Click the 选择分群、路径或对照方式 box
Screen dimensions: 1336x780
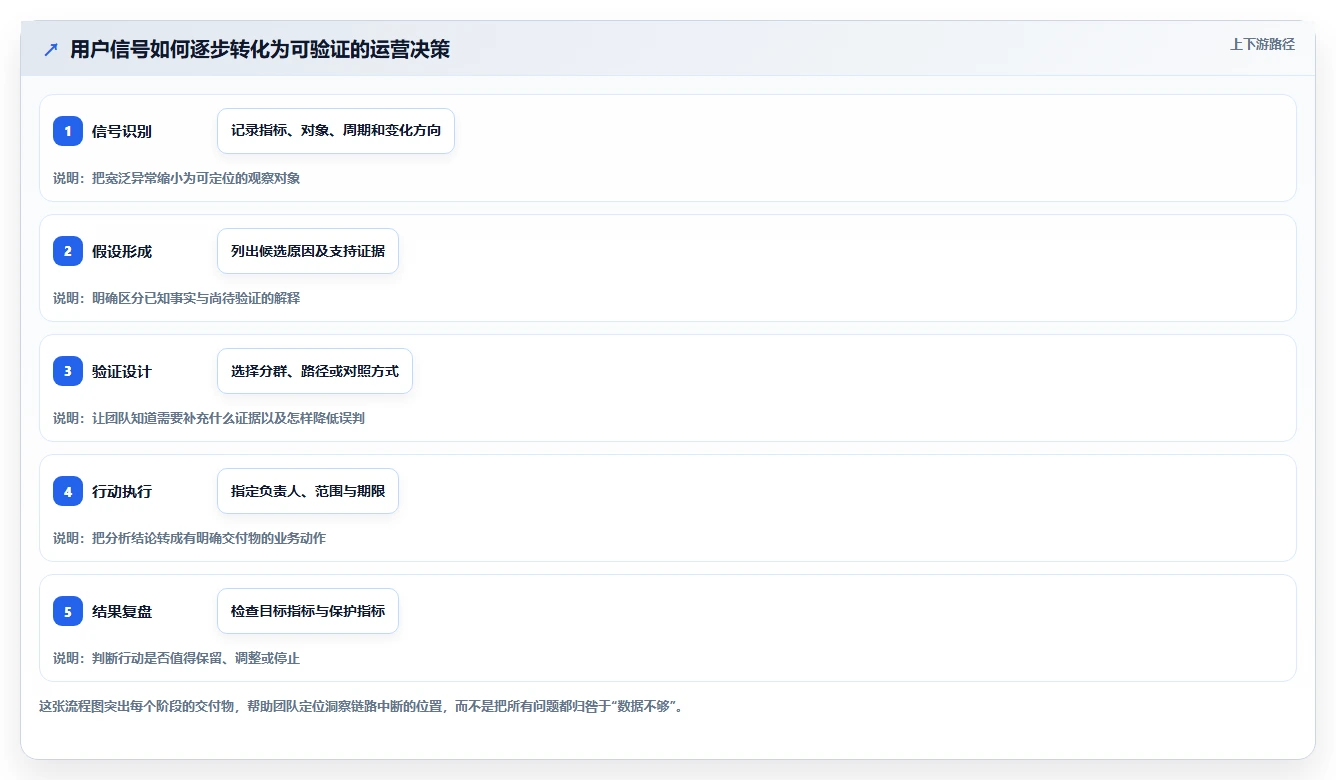pos(315,371)
